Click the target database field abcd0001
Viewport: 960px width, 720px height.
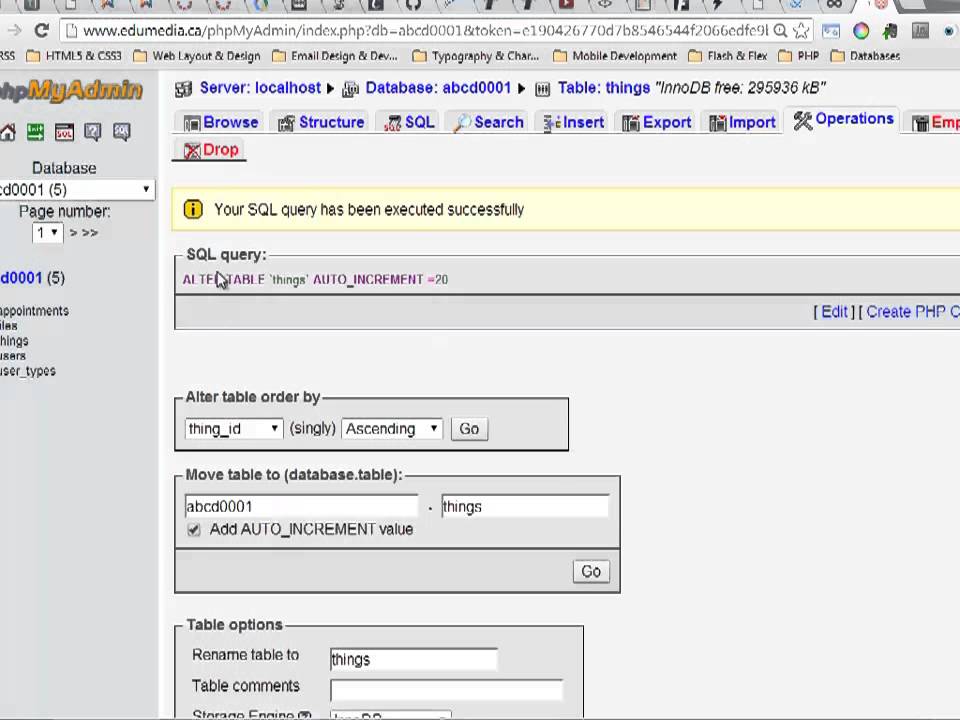301,507
